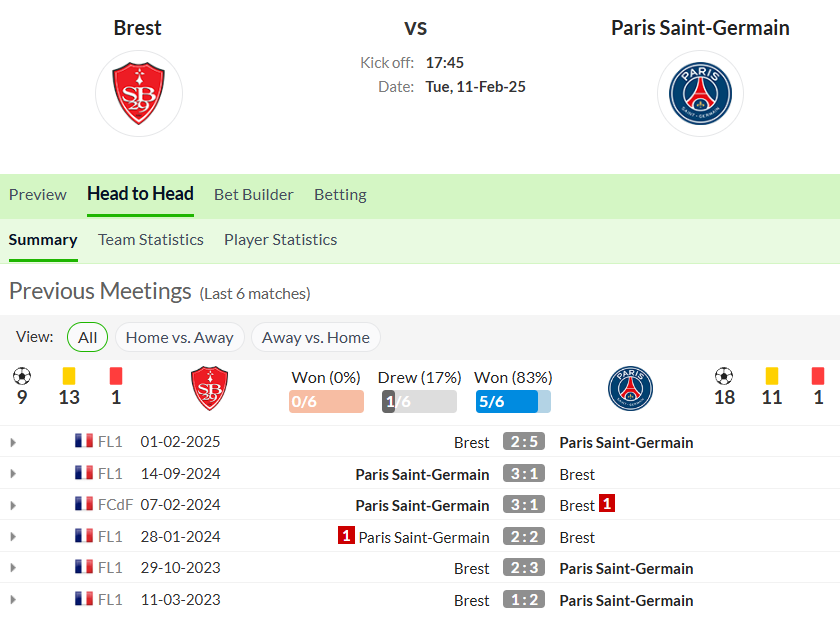Viewport: 840px width, 633px height.
Task: Click Brest's red card badge on 07-02-2024
Action: 606,503
